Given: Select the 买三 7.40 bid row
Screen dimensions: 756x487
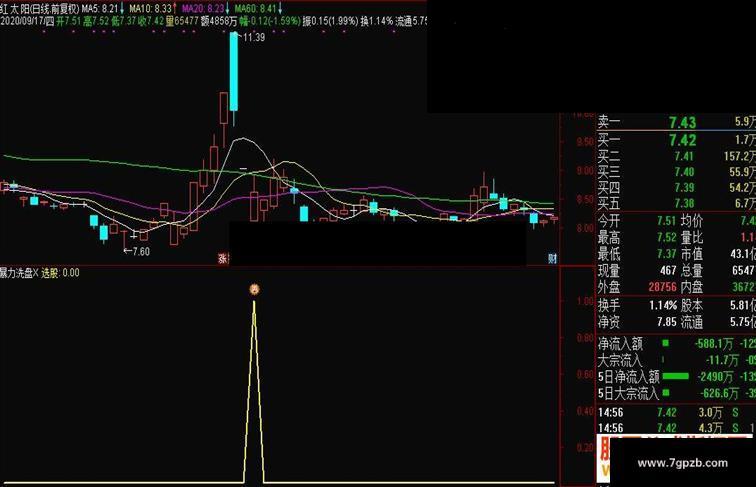Looking at the screenshot, I should tap(676, 172).
